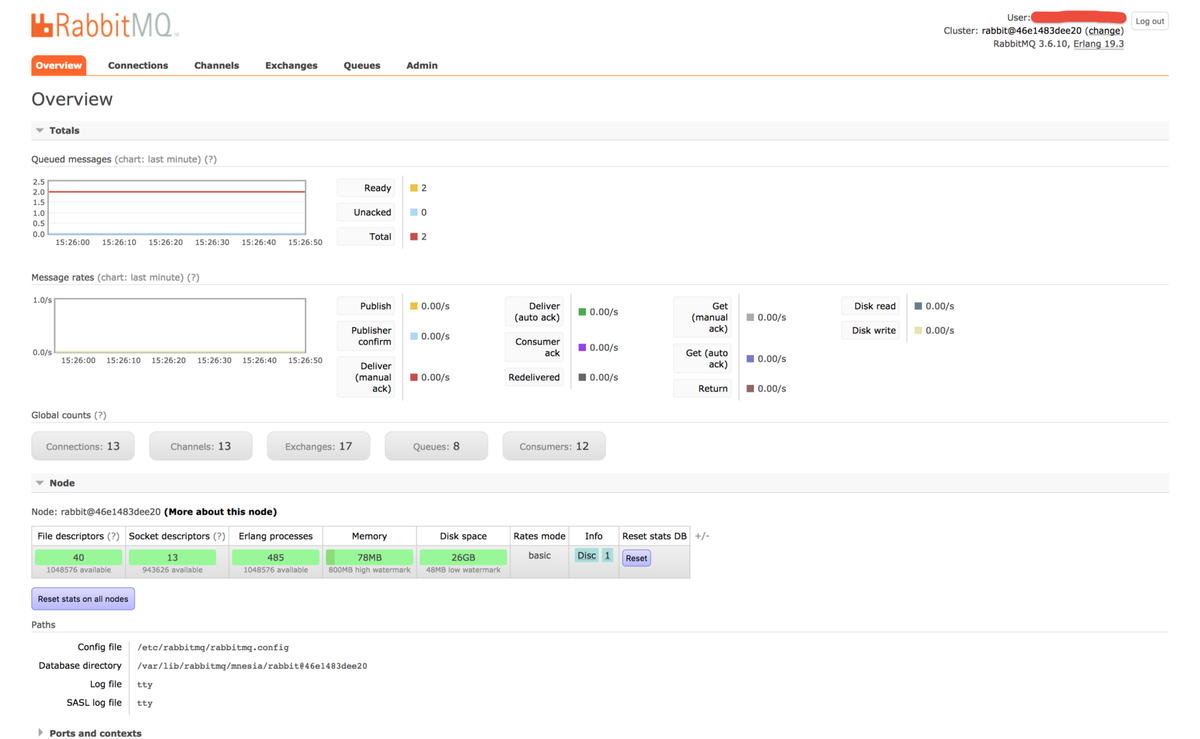Change Queued messages chart range (last minute)
1200x739 pixels.
[158, 159]
